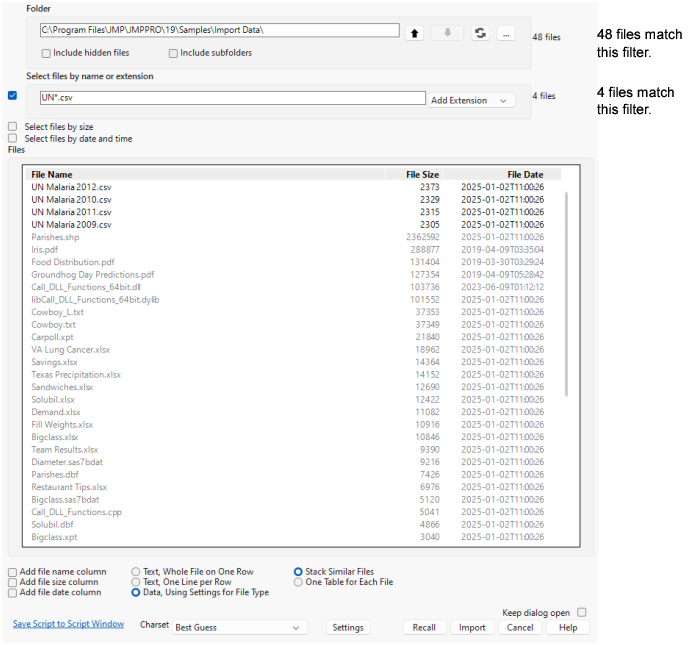
Task: Enable Select files by size
Action: click(x=12, y=127)
